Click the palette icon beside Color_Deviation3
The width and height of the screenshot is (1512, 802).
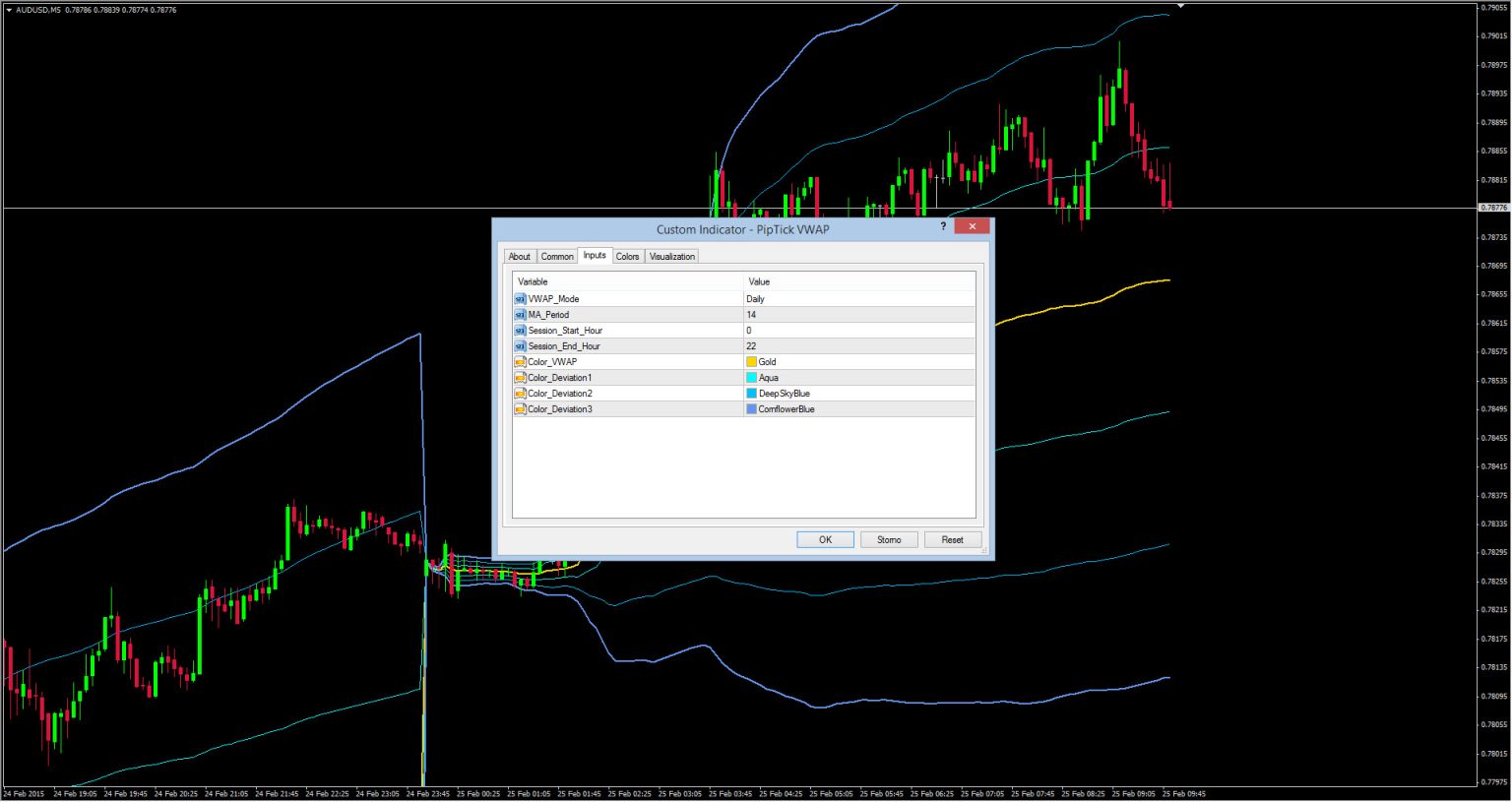(520, 408)
